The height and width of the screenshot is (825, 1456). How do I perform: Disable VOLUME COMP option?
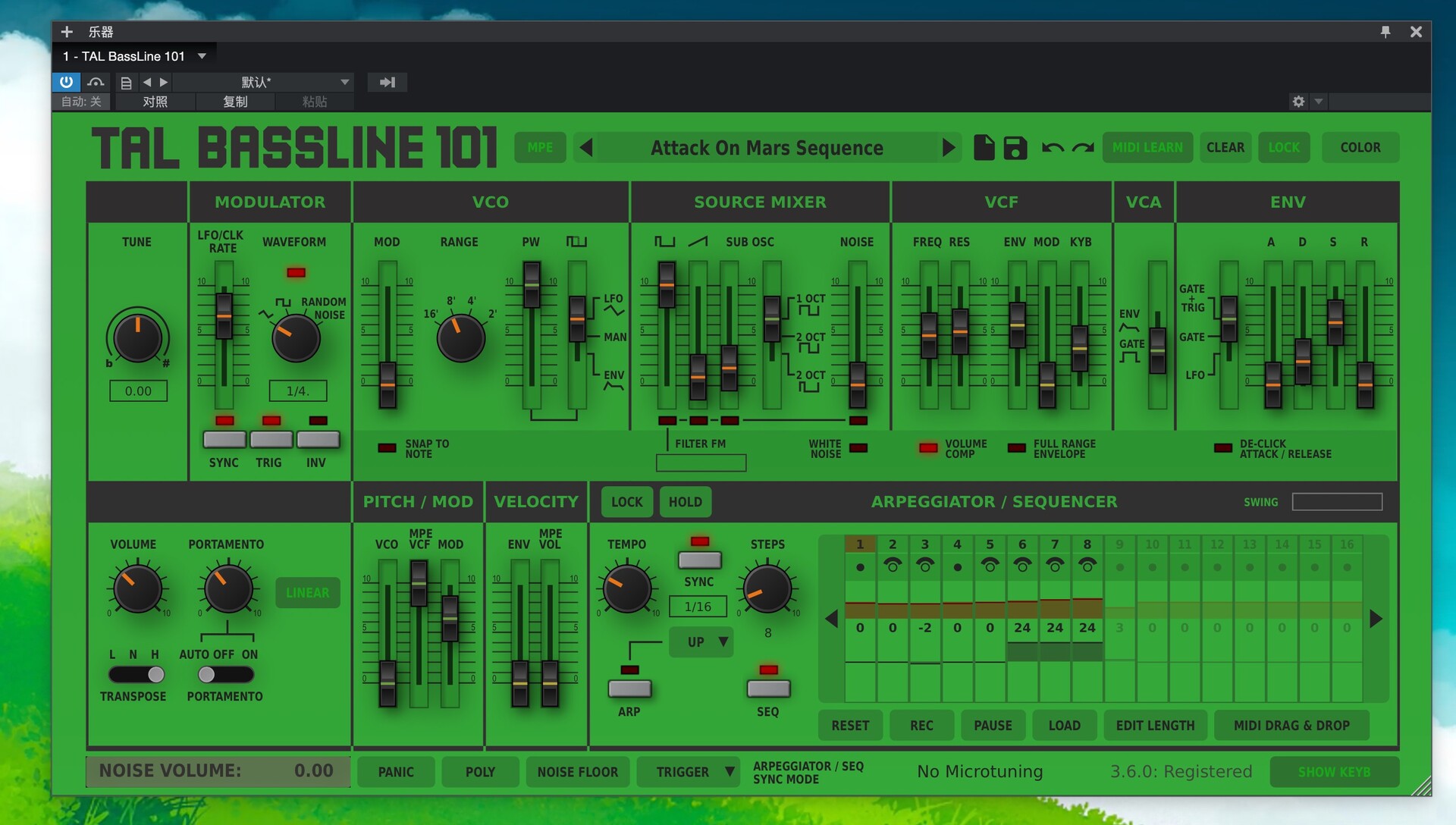(928, 448)
